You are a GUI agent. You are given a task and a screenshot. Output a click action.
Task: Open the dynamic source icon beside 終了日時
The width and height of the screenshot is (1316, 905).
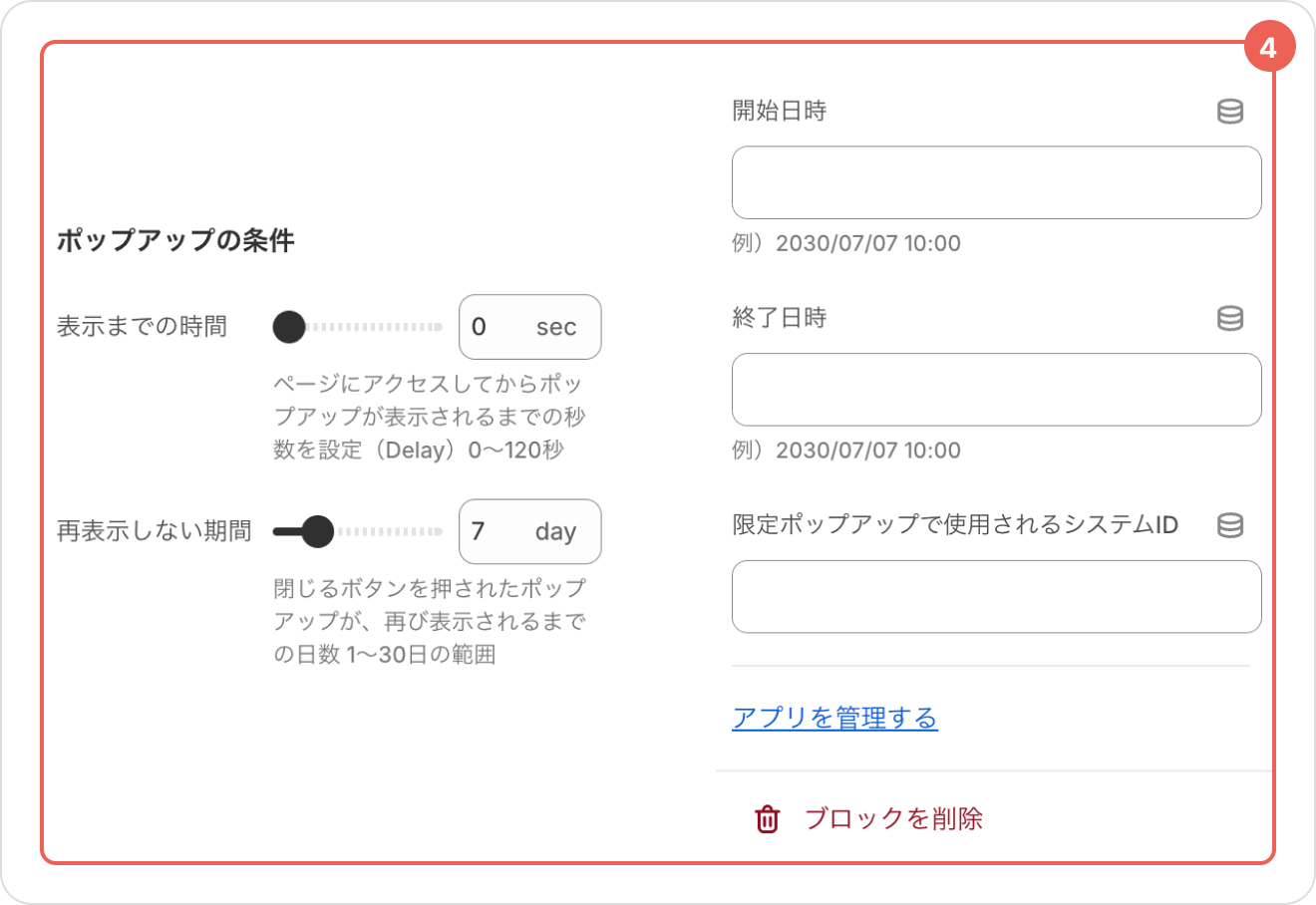tap(1230, 319)
